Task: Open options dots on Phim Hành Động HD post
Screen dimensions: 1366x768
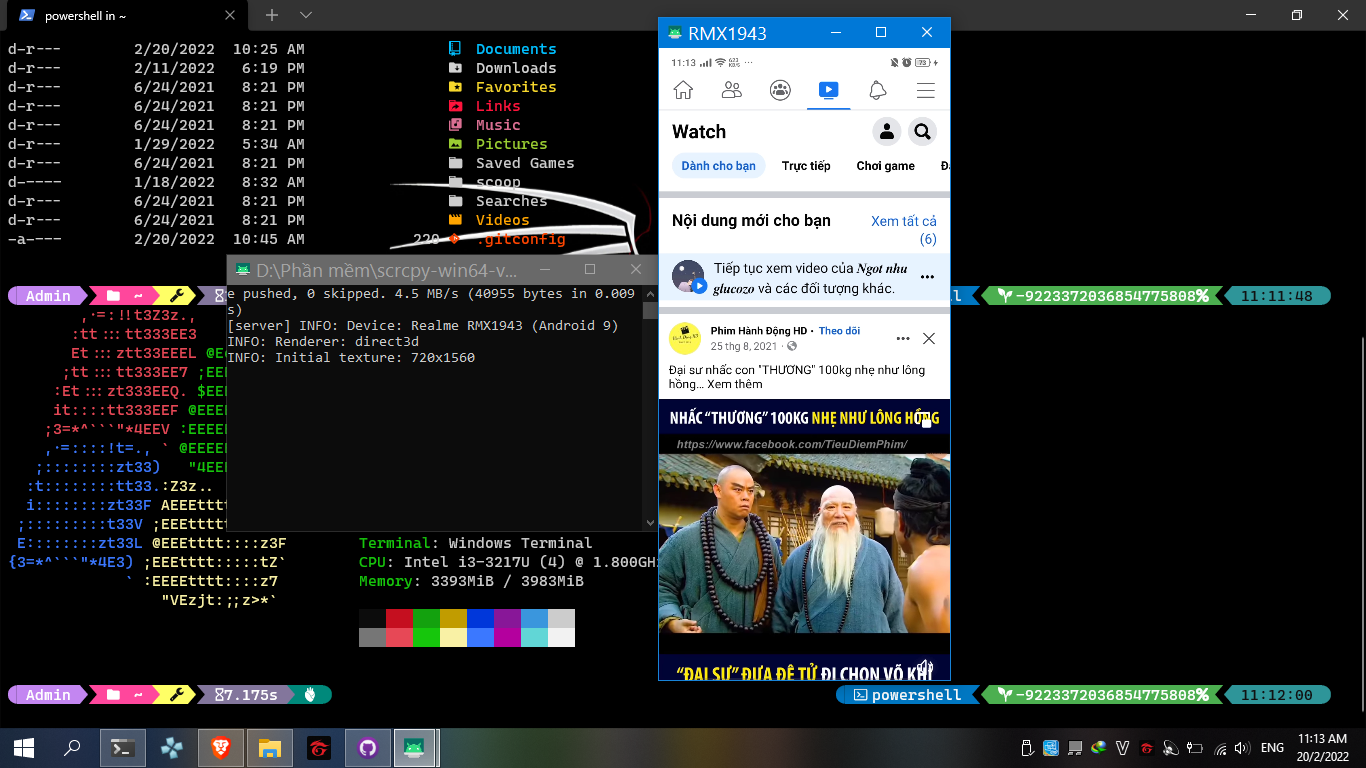Action: pos(903,339)
